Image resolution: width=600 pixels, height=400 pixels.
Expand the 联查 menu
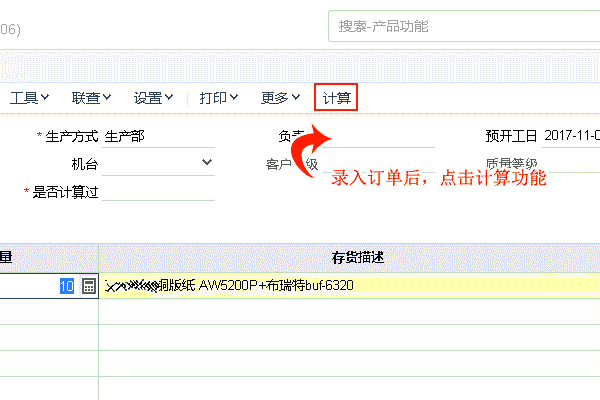91,97
